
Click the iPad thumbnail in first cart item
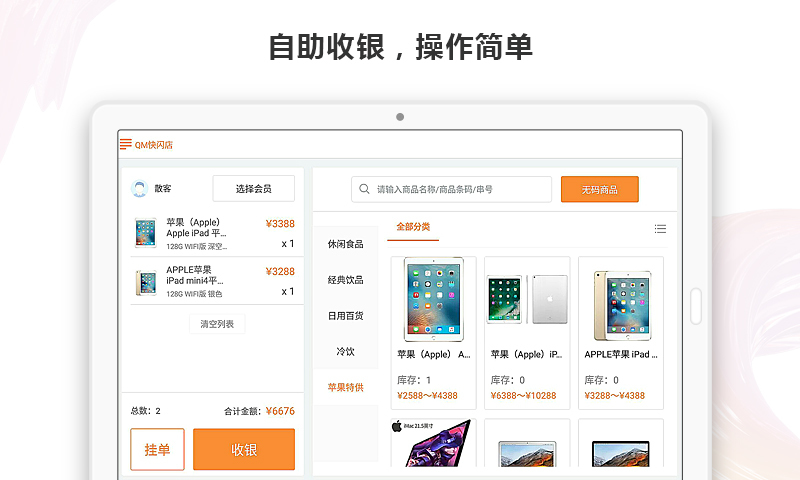pyautogui.click(x=146, y=234)
